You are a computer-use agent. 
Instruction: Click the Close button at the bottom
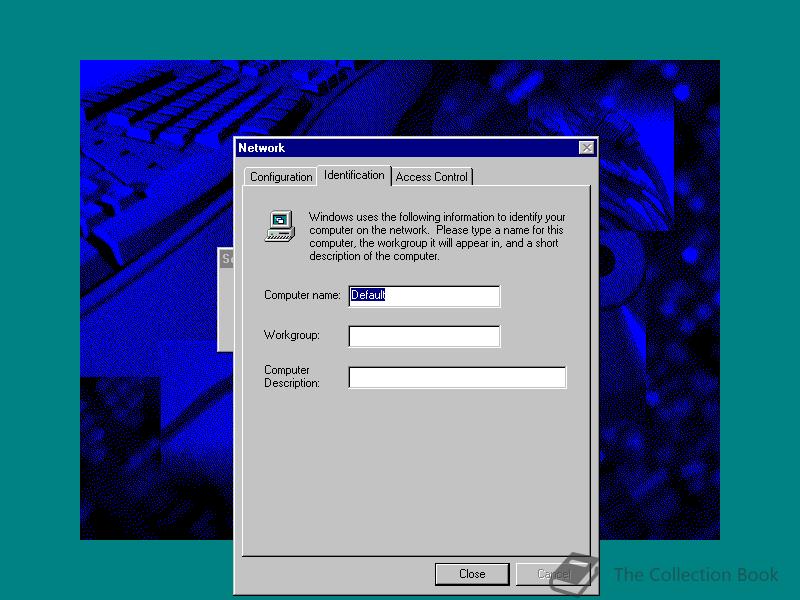click(x=472, y=574)
